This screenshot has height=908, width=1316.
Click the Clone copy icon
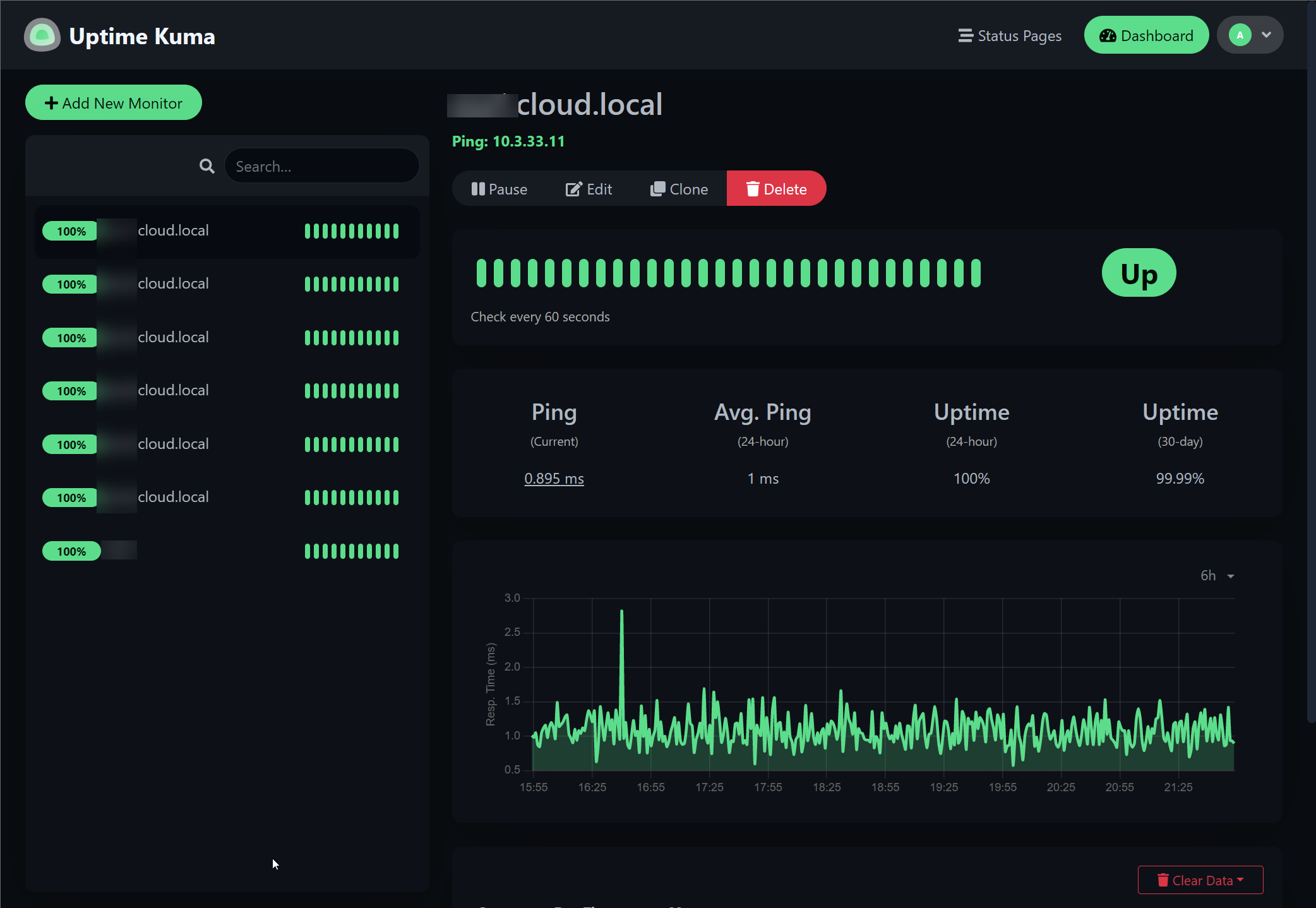click(x=657, y=189)
